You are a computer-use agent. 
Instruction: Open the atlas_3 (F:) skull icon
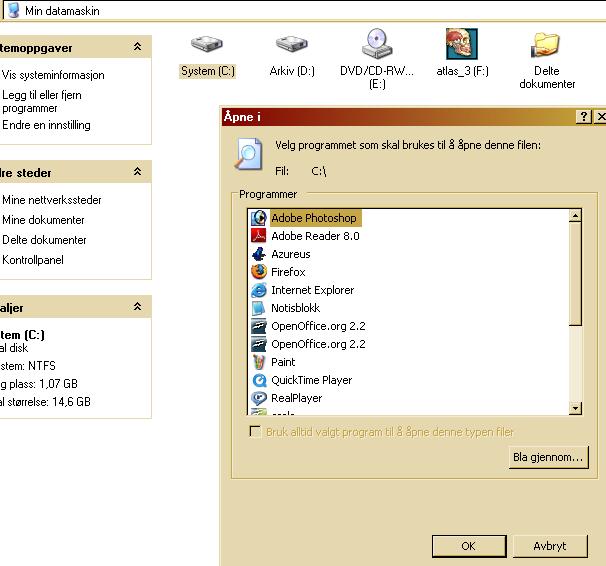(462, 44)
